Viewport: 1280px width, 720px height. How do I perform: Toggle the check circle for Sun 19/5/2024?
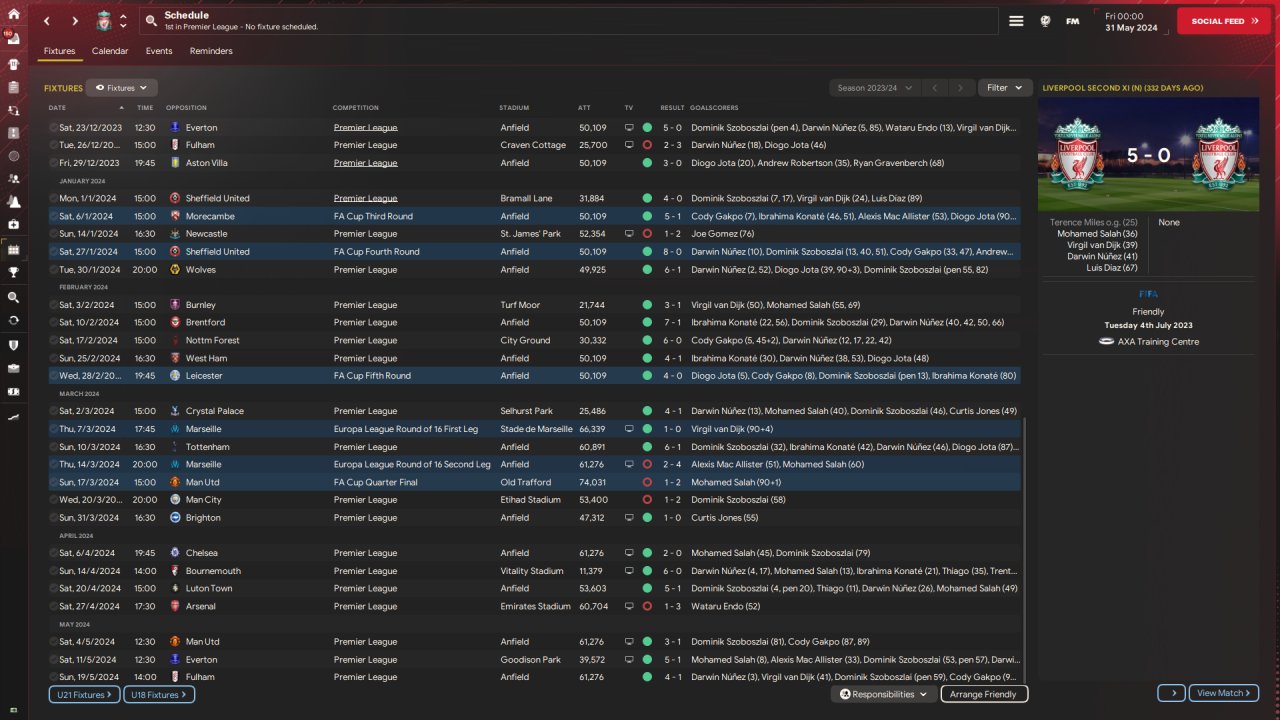coord(54,677)
